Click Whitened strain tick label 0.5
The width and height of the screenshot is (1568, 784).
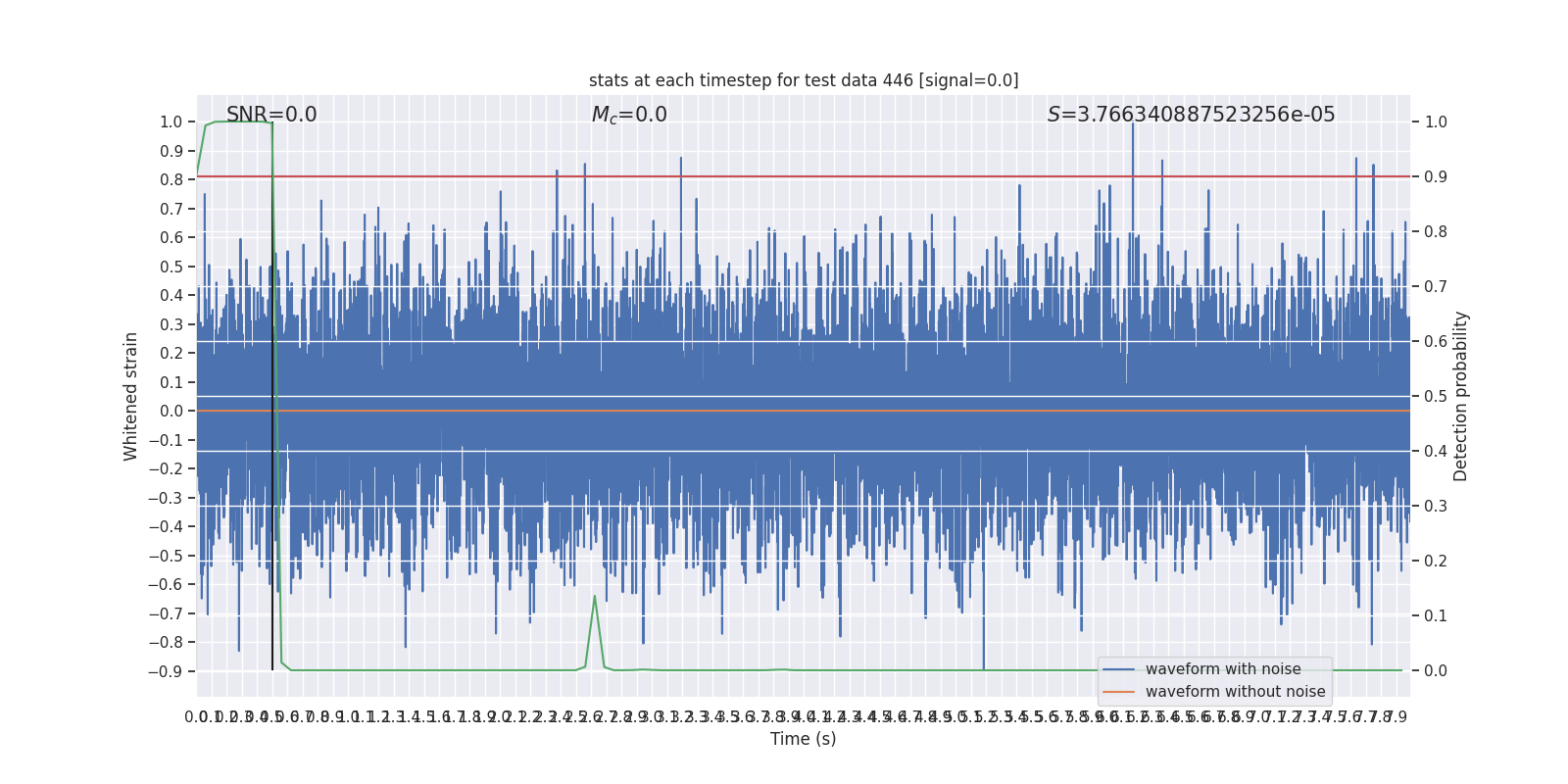tap(171, 267)
